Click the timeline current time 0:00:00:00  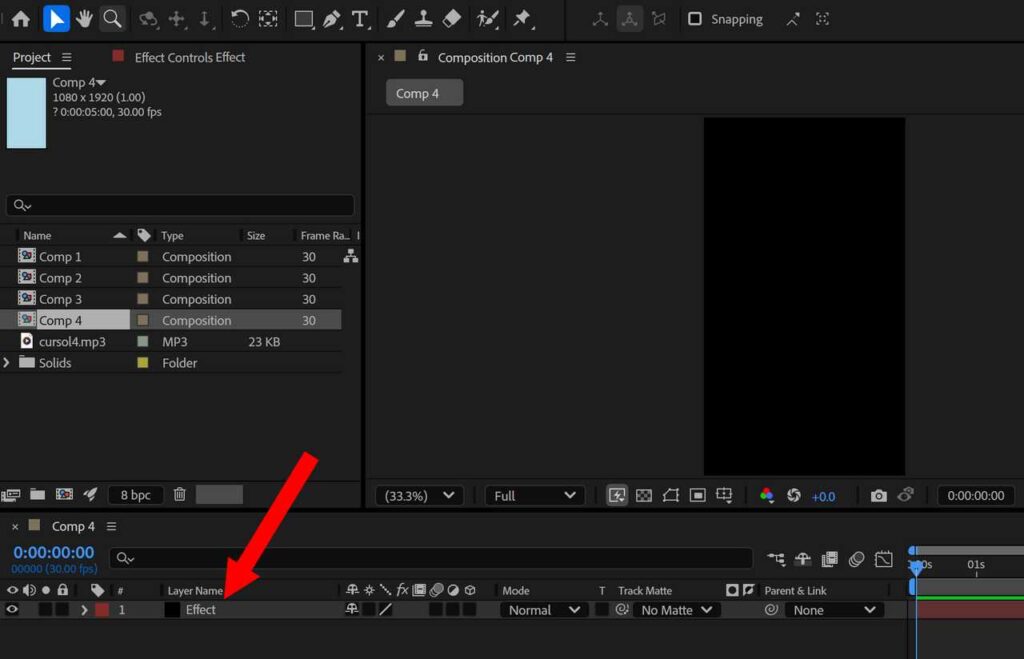[x=54, y=553]
